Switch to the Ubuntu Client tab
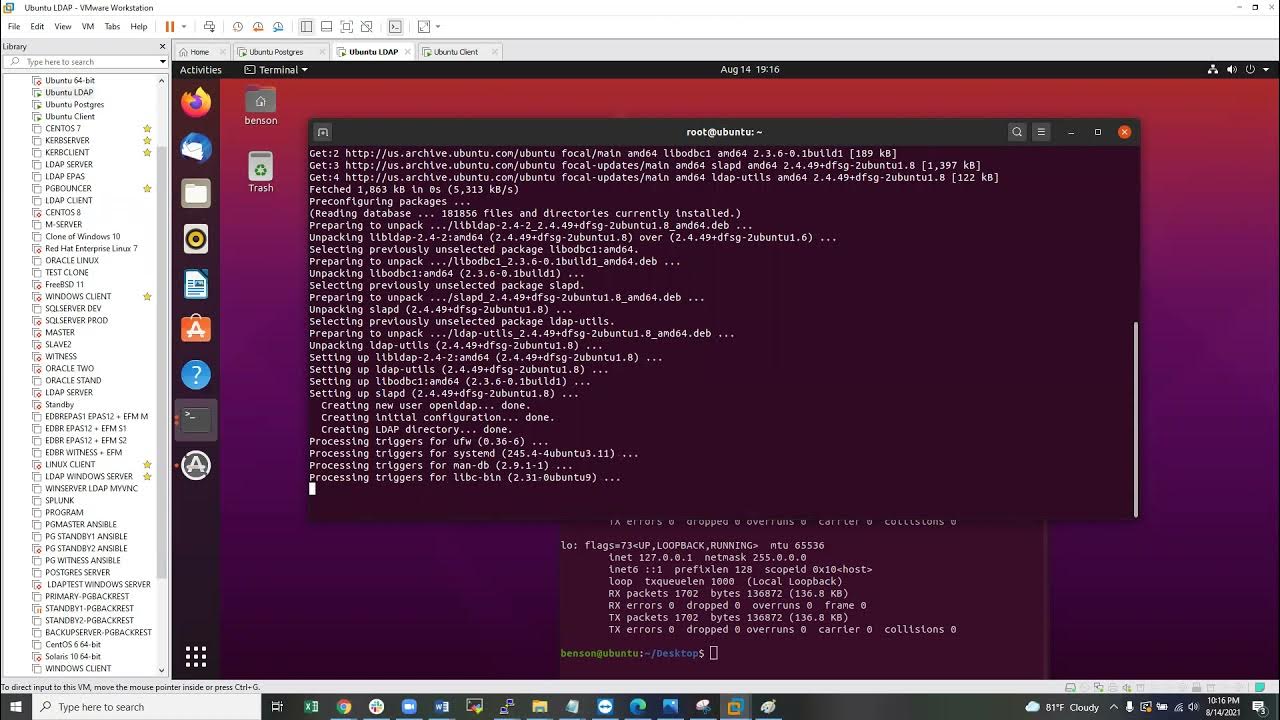Screen dimensions: 1280x720 coord(455,52)
